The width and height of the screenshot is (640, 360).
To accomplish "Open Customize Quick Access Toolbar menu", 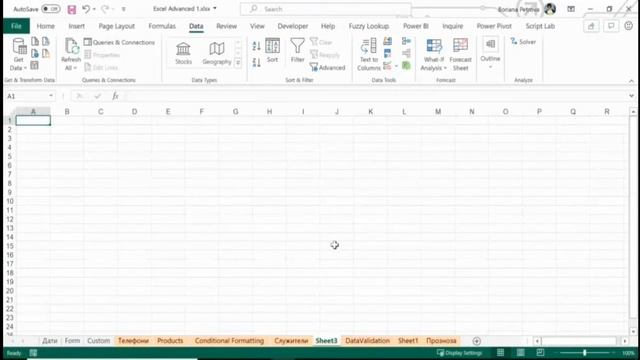I will tap(124, 9).
